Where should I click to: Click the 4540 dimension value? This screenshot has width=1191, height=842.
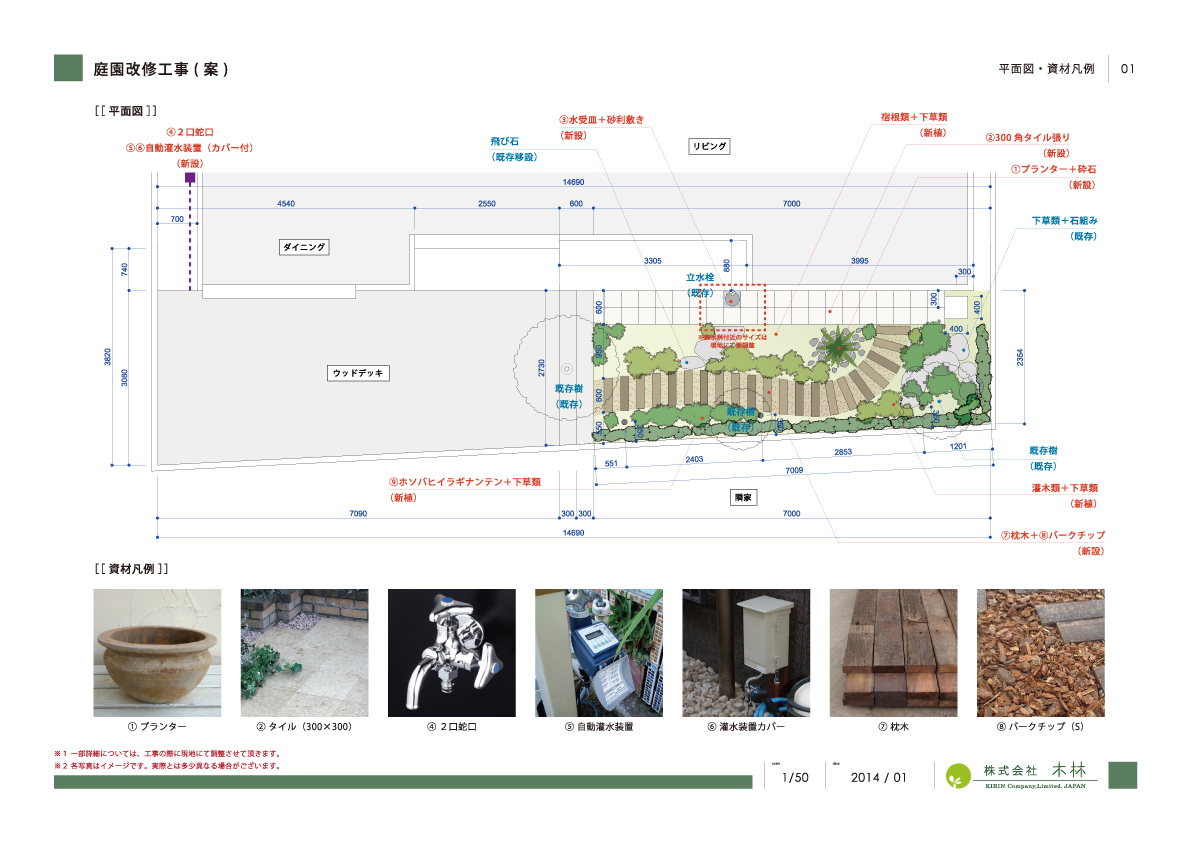click(x=286, y=203)
